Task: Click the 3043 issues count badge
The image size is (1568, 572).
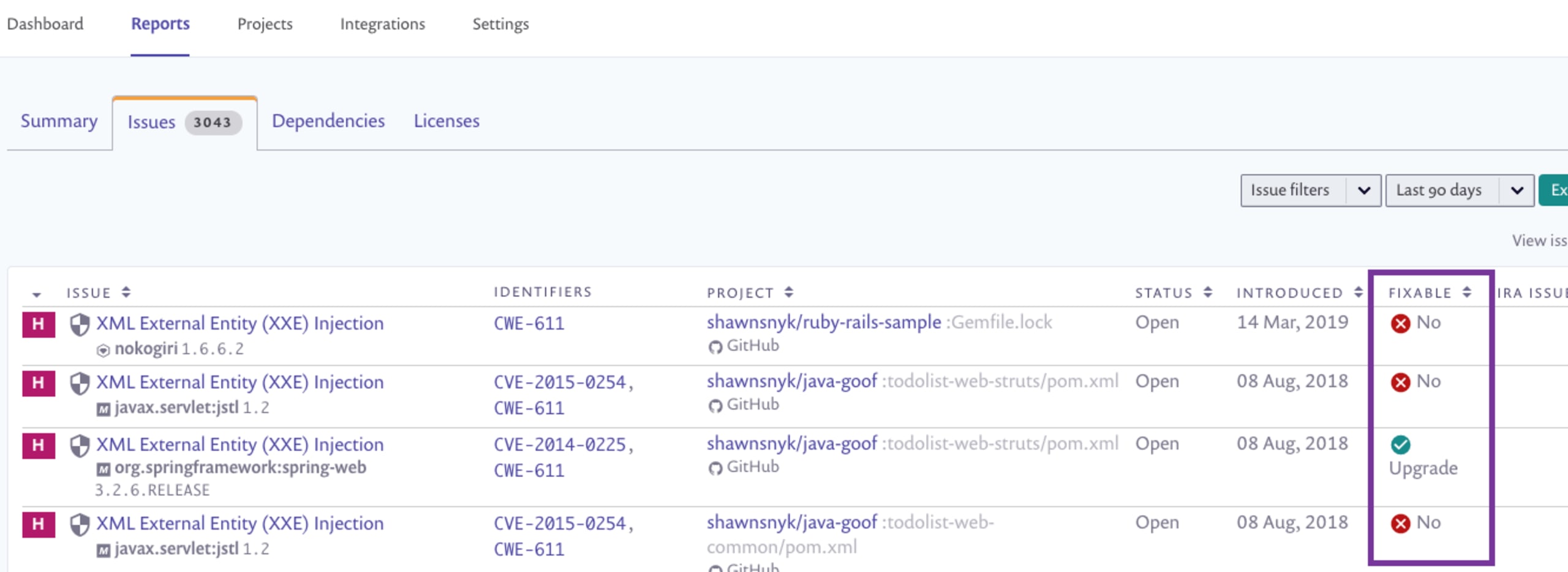Action: [212, 122]
